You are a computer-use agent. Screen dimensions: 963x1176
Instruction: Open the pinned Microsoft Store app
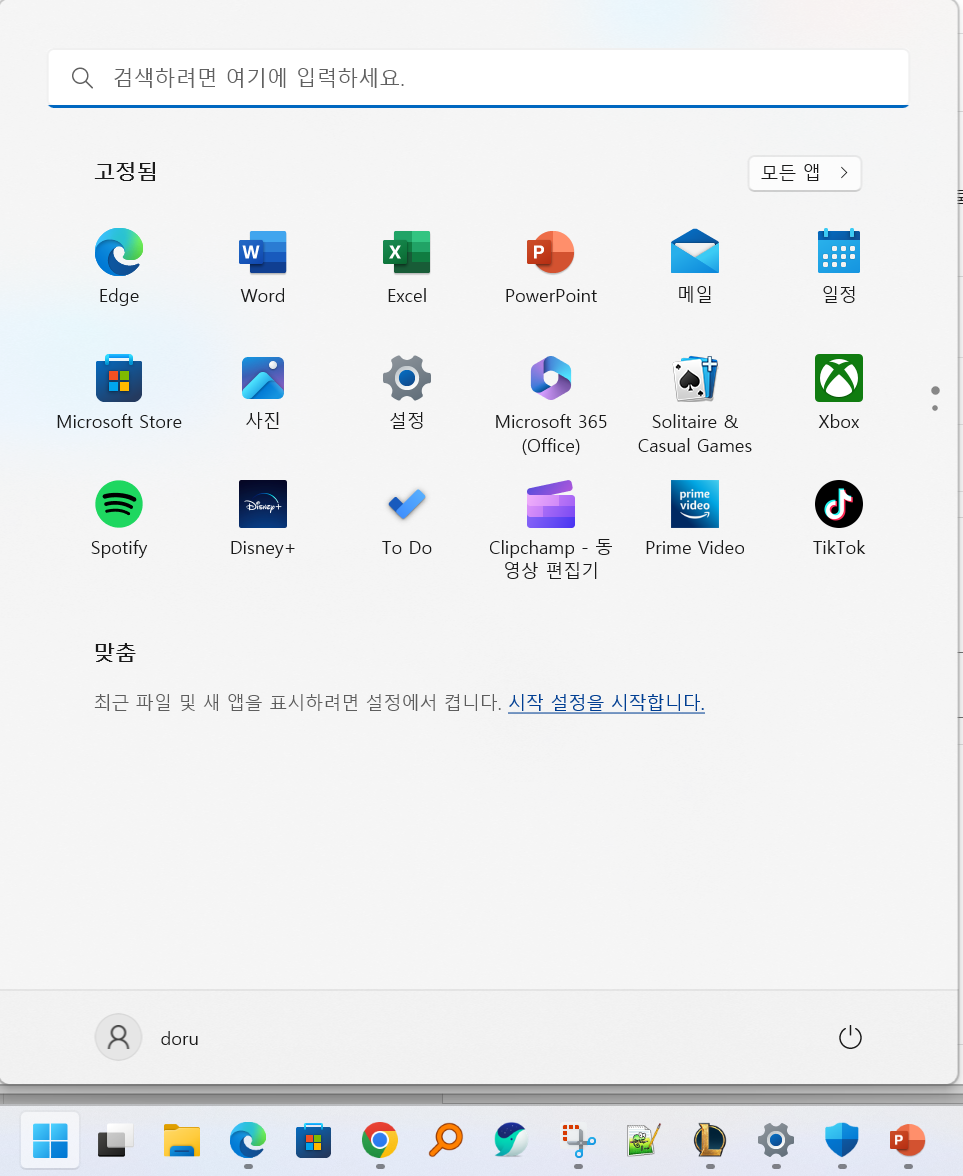coord(118,392)
